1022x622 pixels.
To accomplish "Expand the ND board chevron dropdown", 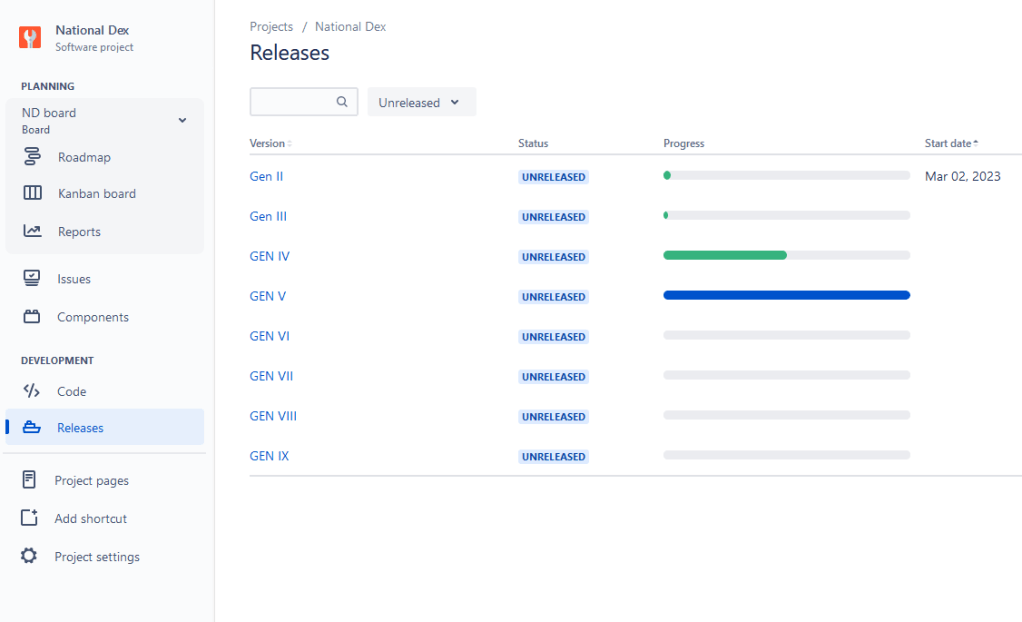I will point(182,121).
